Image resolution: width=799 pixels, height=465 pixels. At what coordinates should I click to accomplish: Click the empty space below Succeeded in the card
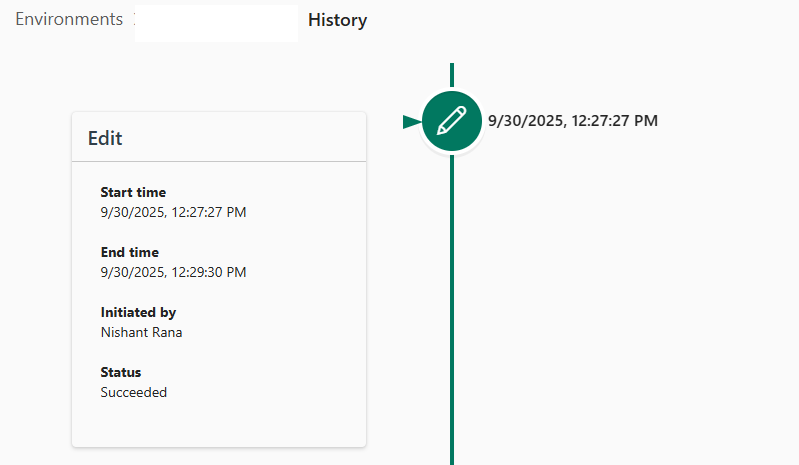(219, 422)
